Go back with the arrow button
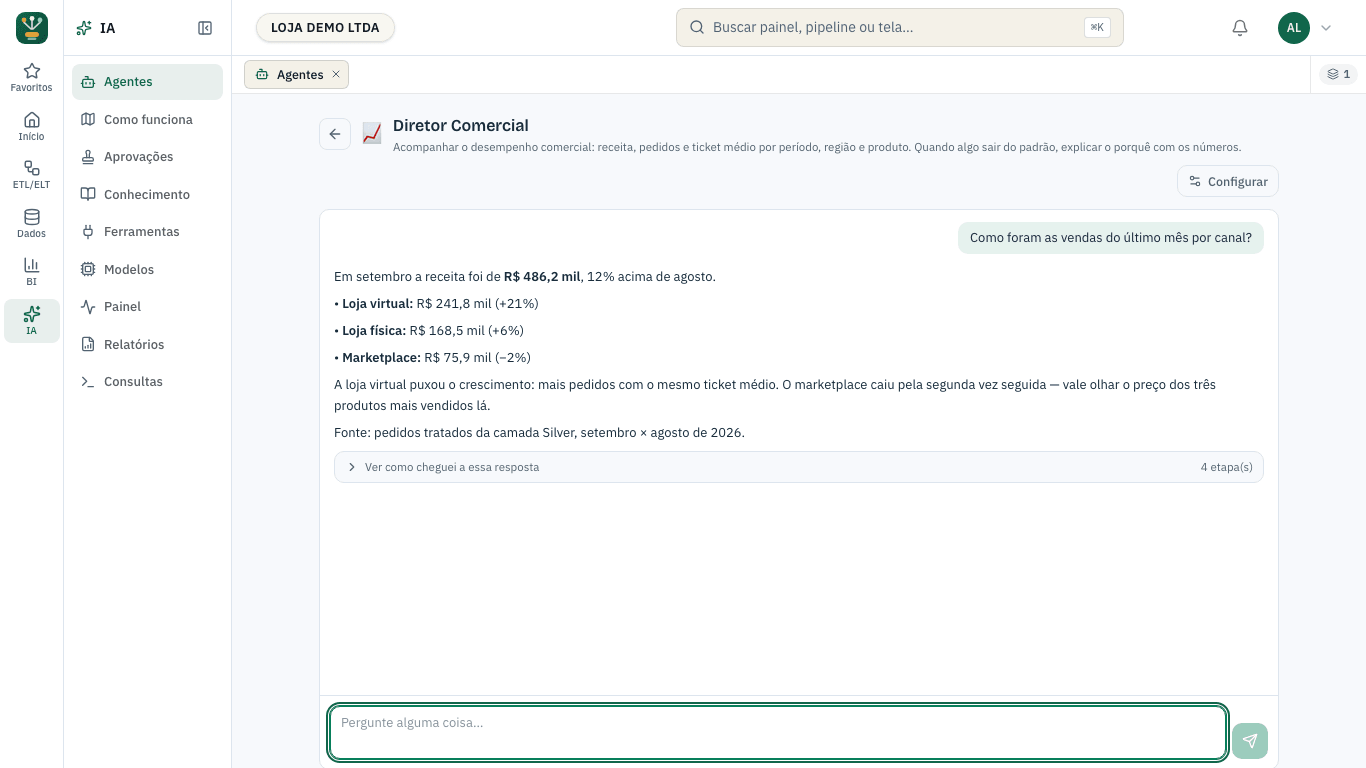The height and width of the screenshot is (768, 1366). point(335,134)
